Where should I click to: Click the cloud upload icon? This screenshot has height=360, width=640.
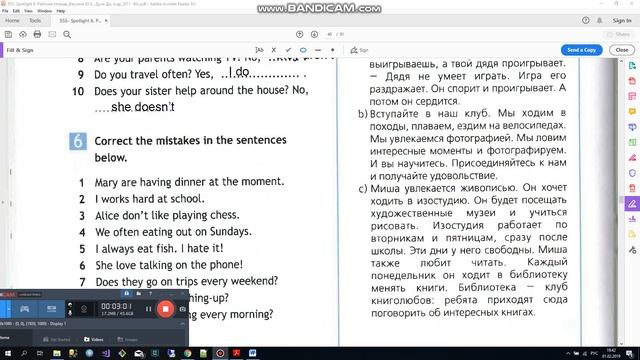pos(23,35)
